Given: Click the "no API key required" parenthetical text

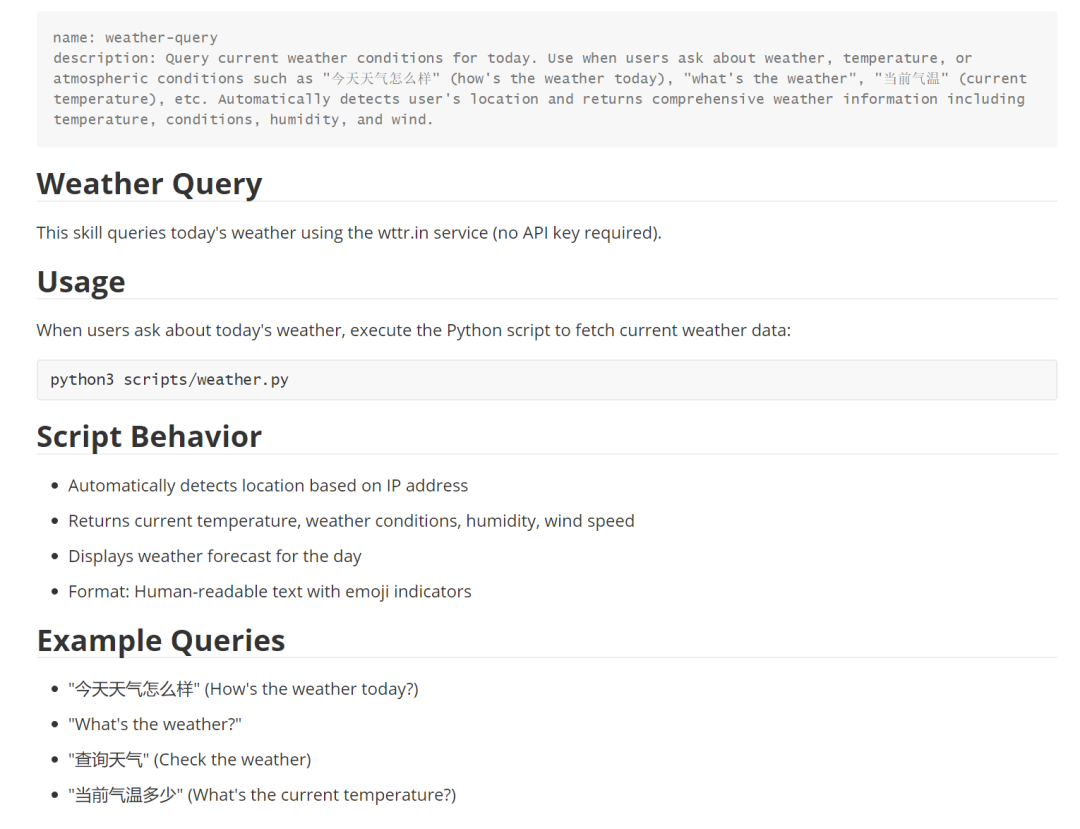Looking at the screenshot, I should click(x=575, y=233).
